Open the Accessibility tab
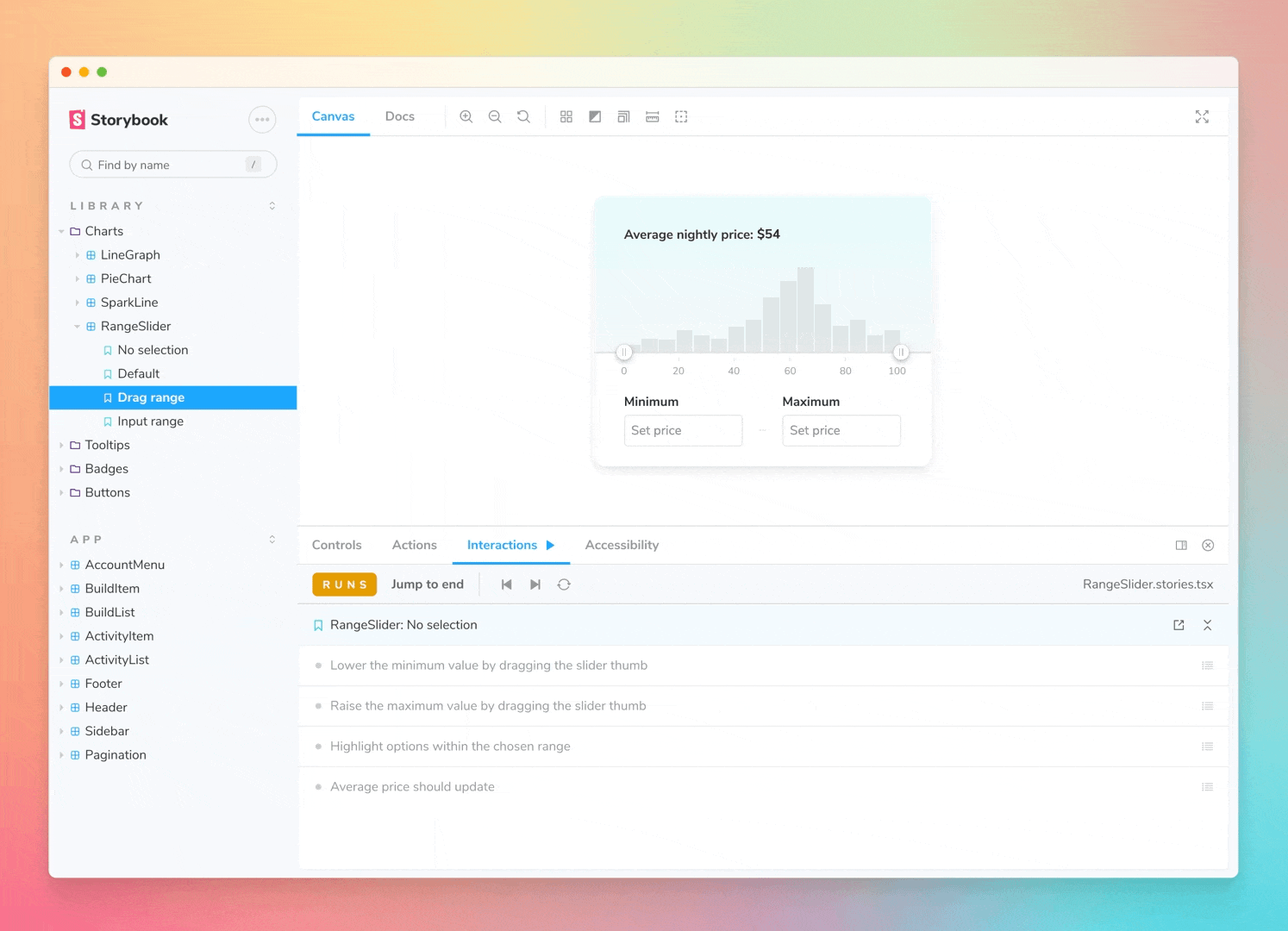The height and width of the screenshot is (931, 1288). [622, 545]
